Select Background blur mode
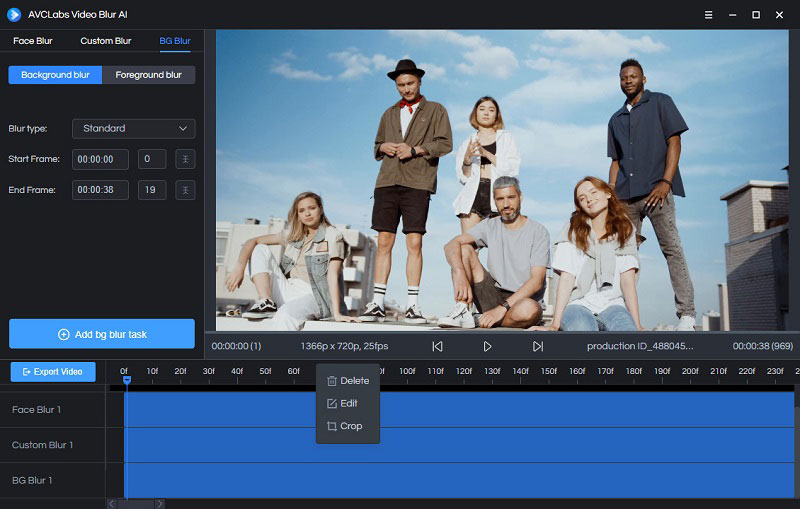The image size is (800, 509). pos(55,75)
